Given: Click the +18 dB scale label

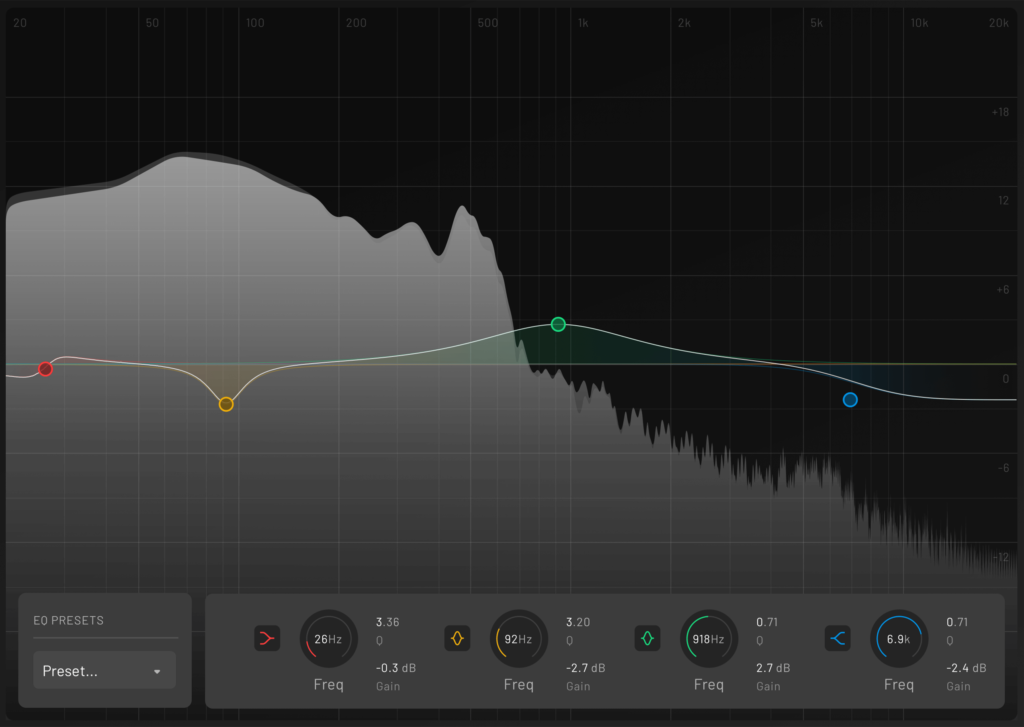Looking at the screenshot, I should tap(1000, 112).
